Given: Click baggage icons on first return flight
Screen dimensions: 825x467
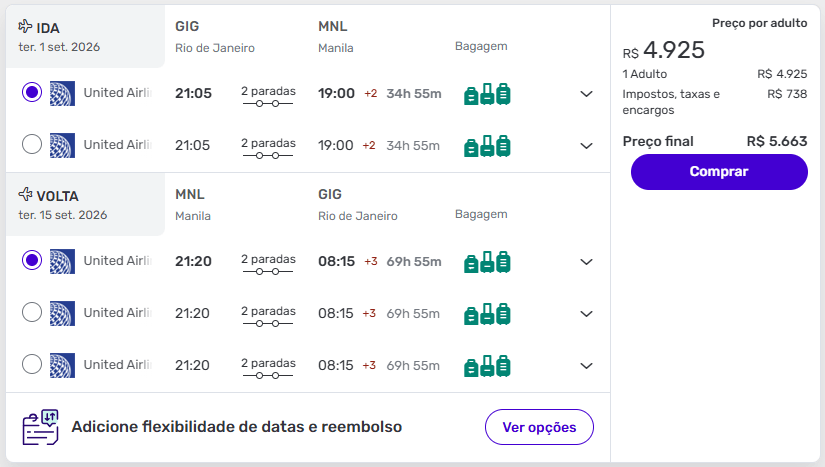Looking at the screenshot, I should [x=487, y=262].
